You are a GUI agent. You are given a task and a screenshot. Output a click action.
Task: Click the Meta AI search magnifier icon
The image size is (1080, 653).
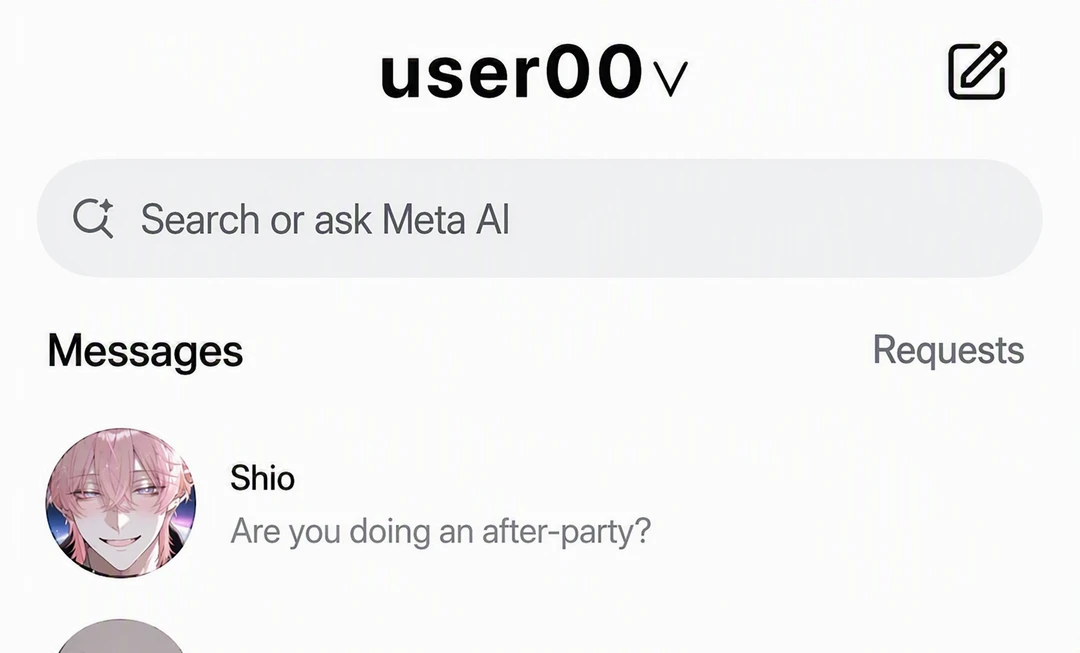93,218
